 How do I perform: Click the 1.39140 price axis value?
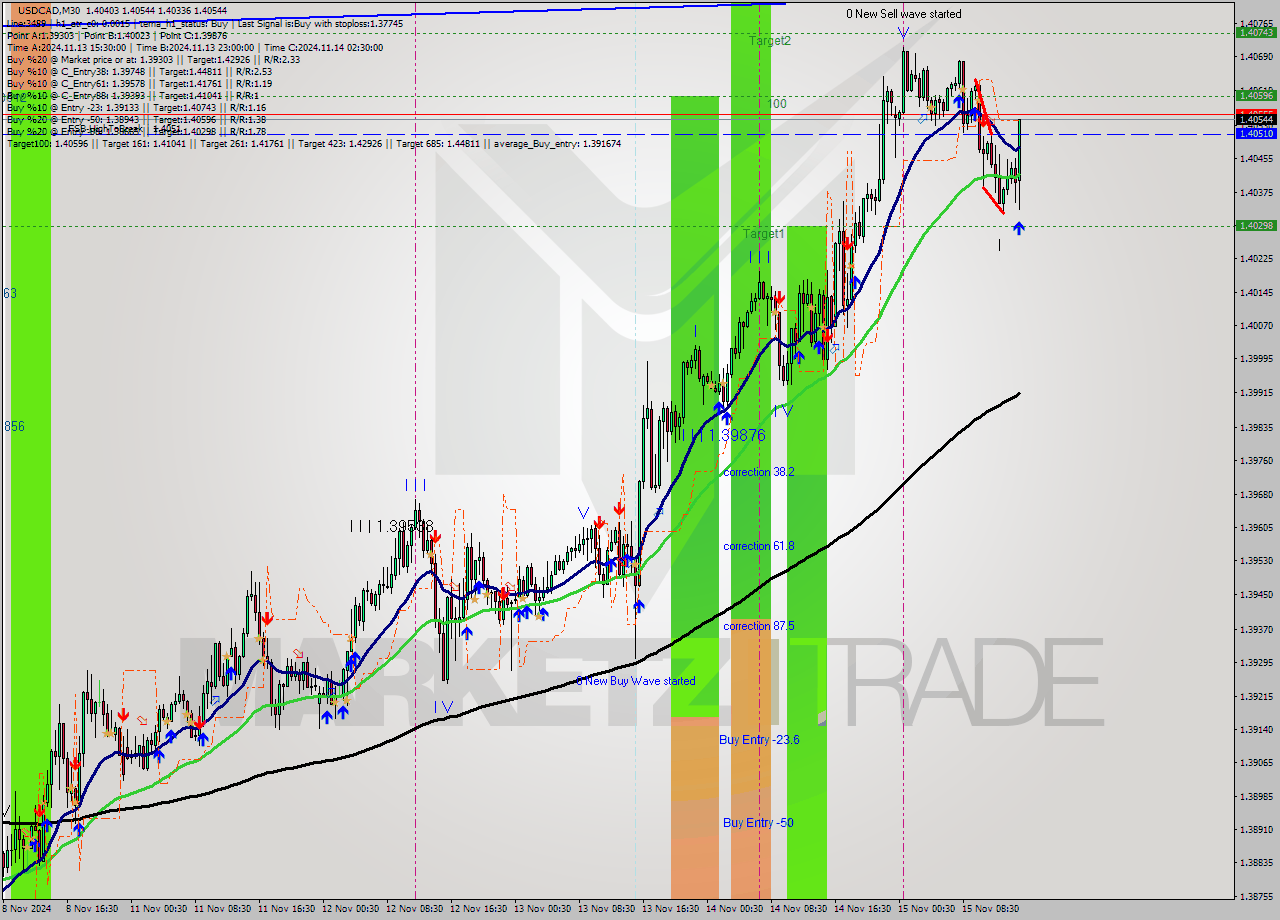(x=1255, y=729)
